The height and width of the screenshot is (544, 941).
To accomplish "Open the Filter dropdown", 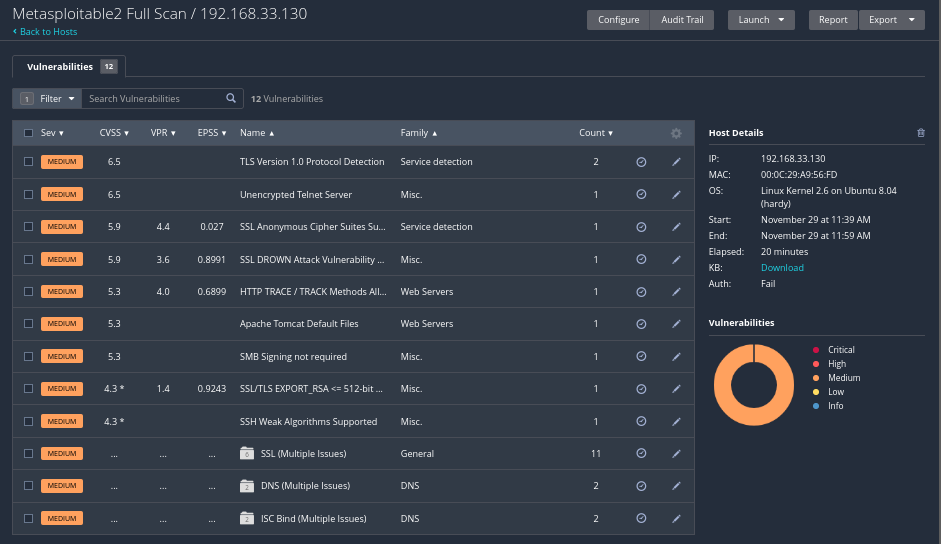I will 44,99.
